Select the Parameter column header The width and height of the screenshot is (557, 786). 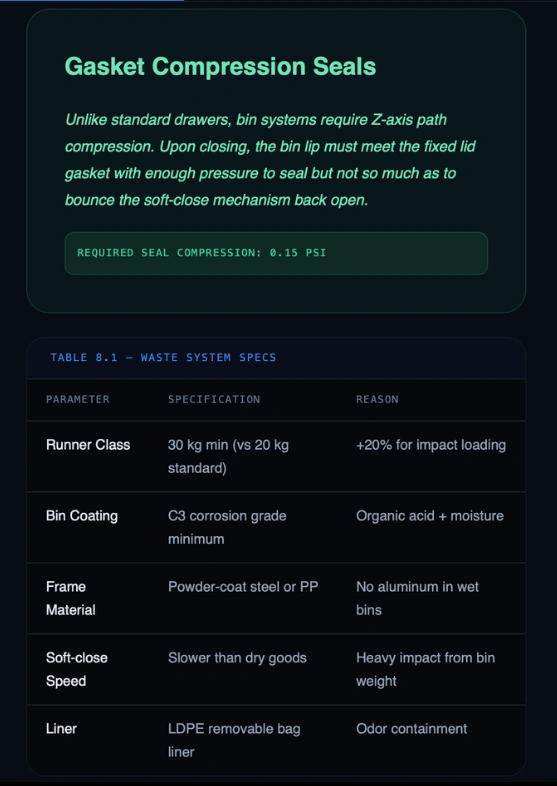(x=78, y=400)
